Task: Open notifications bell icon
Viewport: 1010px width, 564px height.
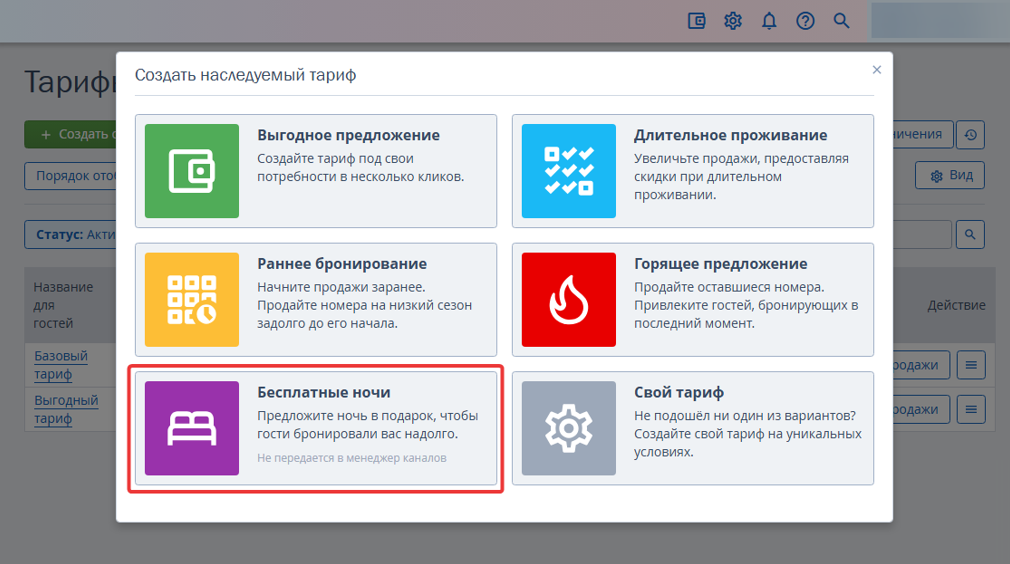Action: [x=769, y=21]
